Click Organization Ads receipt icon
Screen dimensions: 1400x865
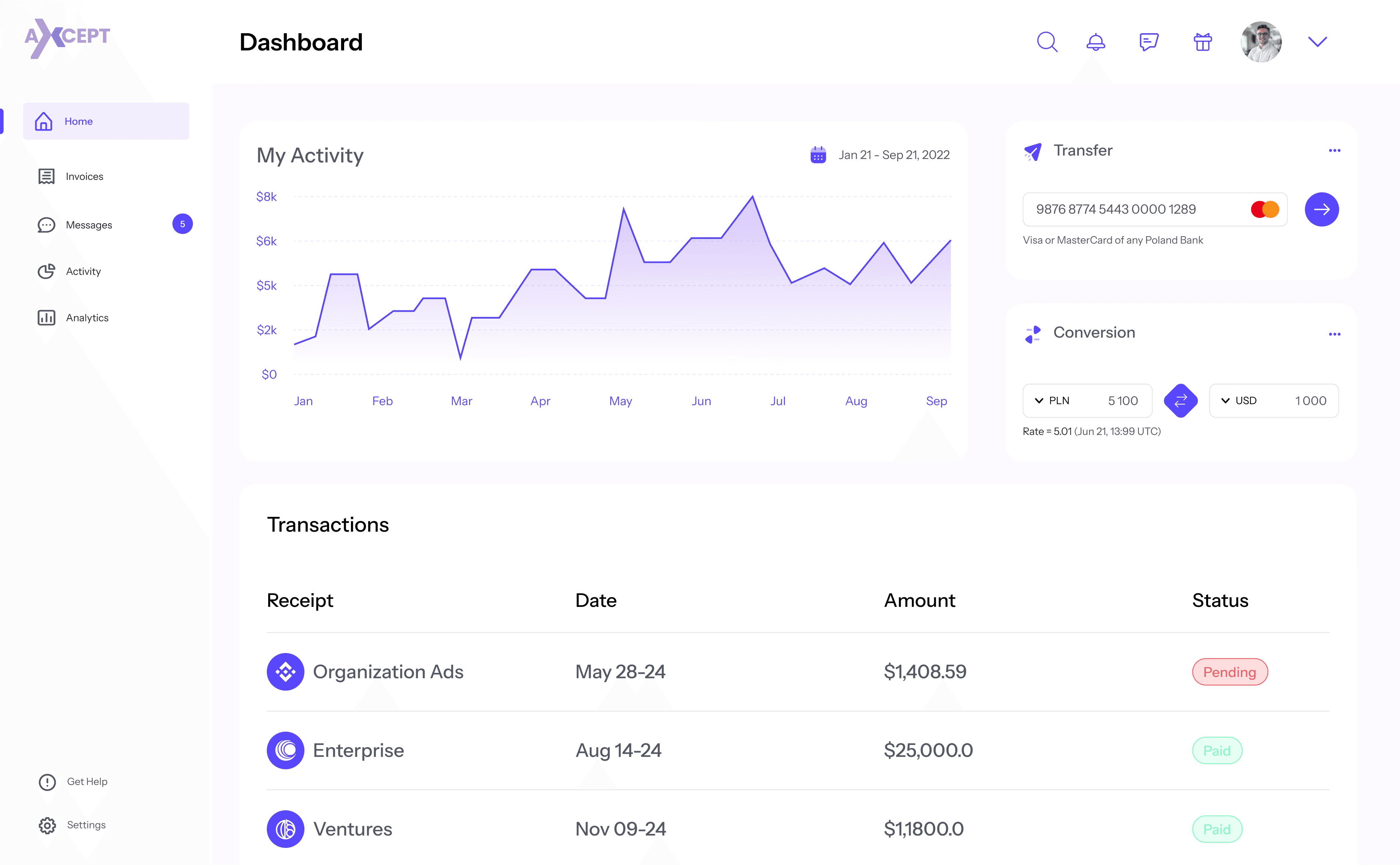[x=285, y=671]
